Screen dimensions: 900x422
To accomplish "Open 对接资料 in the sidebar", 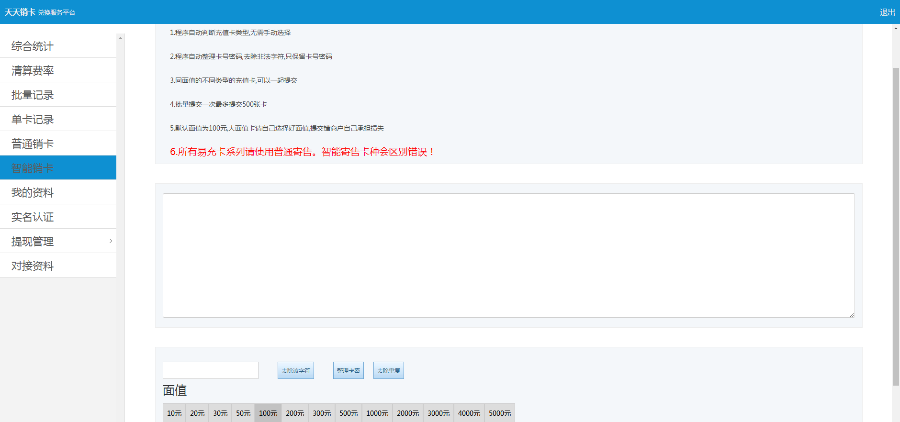I will (x=32, y=266).
